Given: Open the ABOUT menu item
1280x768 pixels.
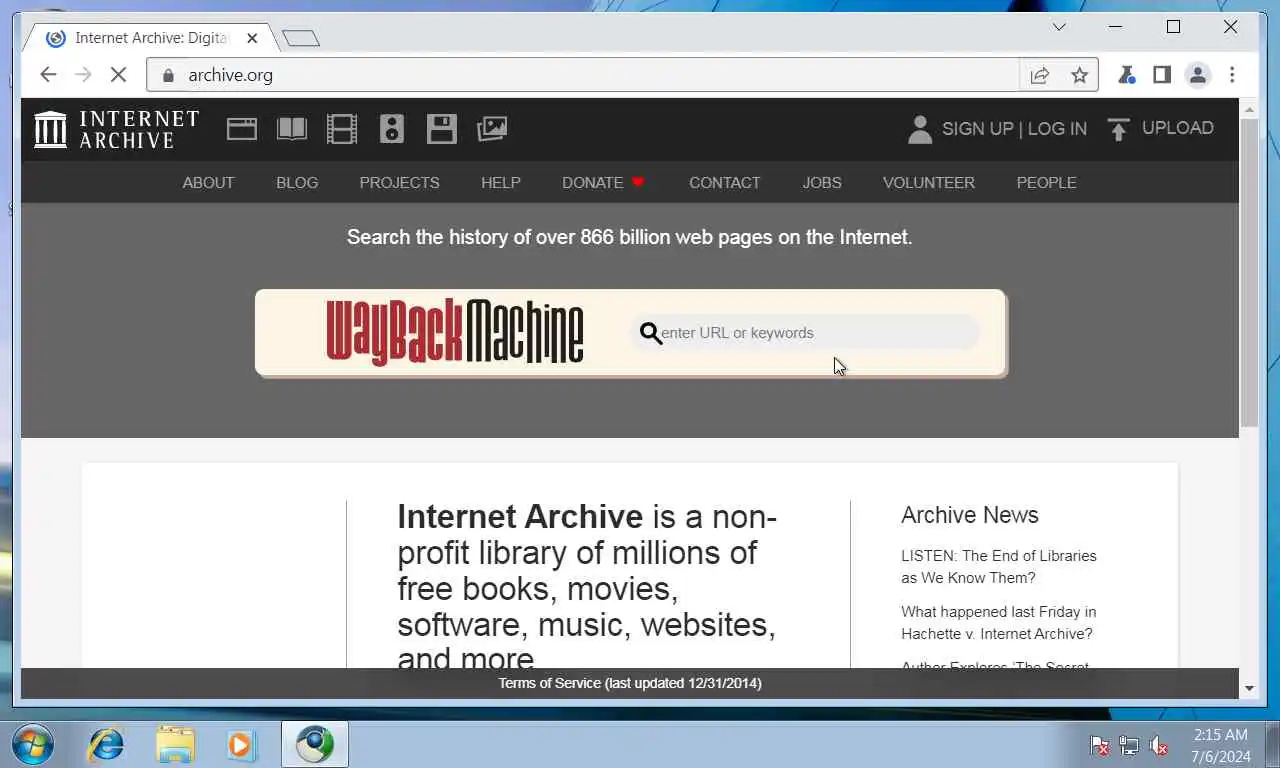Looking at the screenshot, I should (x=208, y=183).
